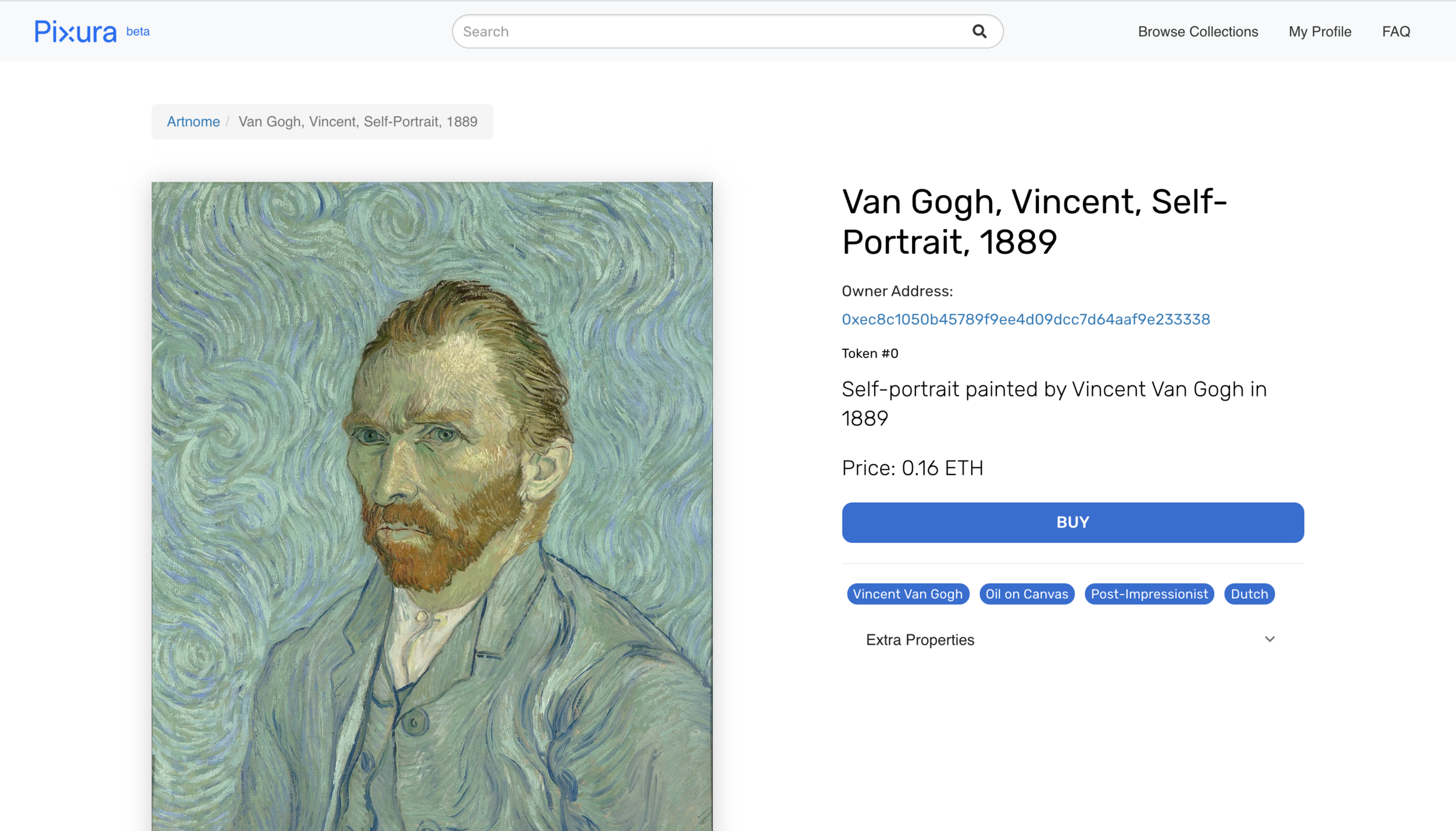Select the Post-Impressionist tag
The image size is (1456, 831).
[1149, 594]
